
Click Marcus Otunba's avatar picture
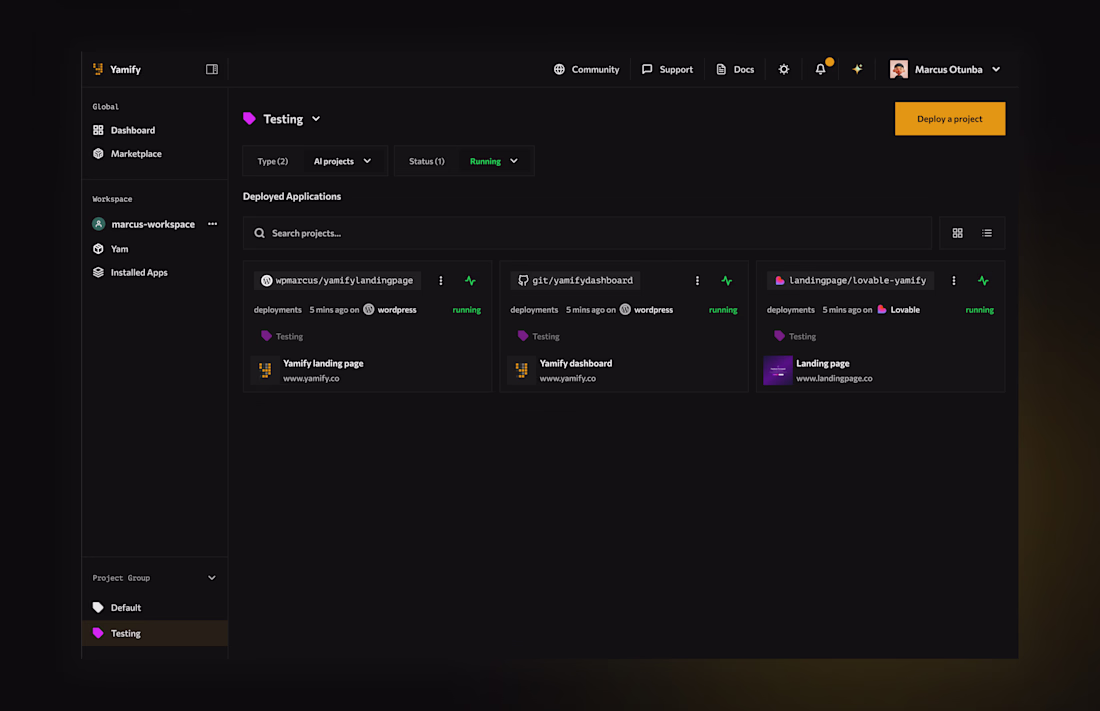pyautogui.click(x=899, y=69)
